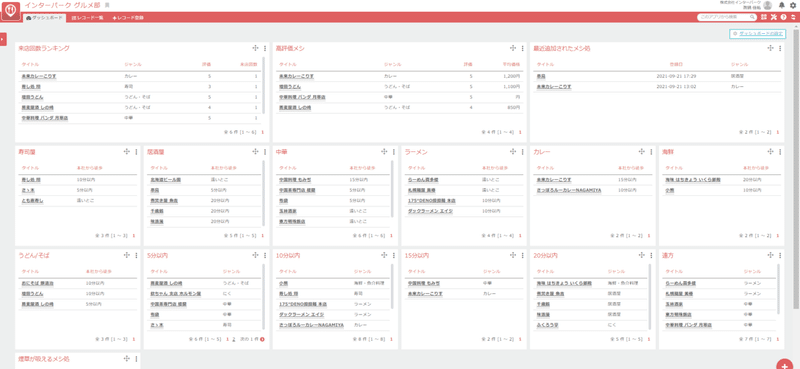
Task: Open the notifications bell
Action: coord(782,5)
